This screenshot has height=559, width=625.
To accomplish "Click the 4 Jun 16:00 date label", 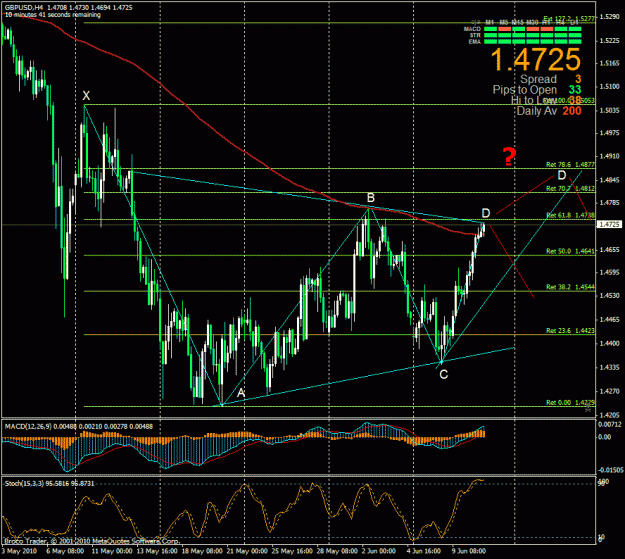I will [424, 551].
